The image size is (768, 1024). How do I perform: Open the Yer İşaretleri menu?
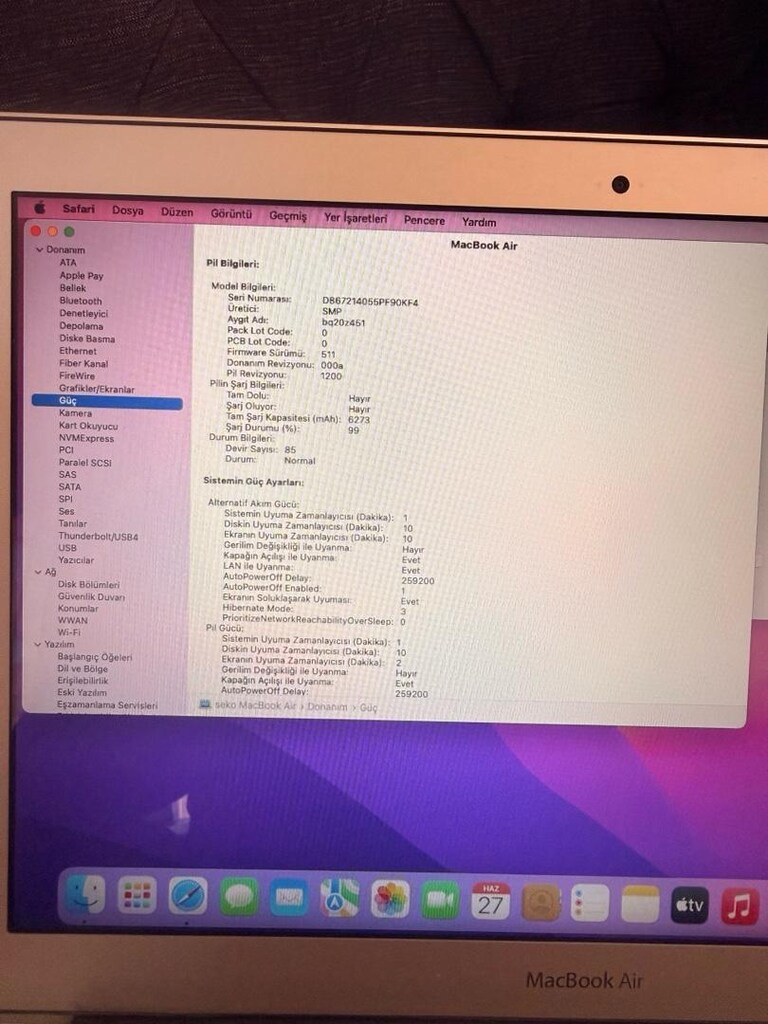tap(355, 218)
